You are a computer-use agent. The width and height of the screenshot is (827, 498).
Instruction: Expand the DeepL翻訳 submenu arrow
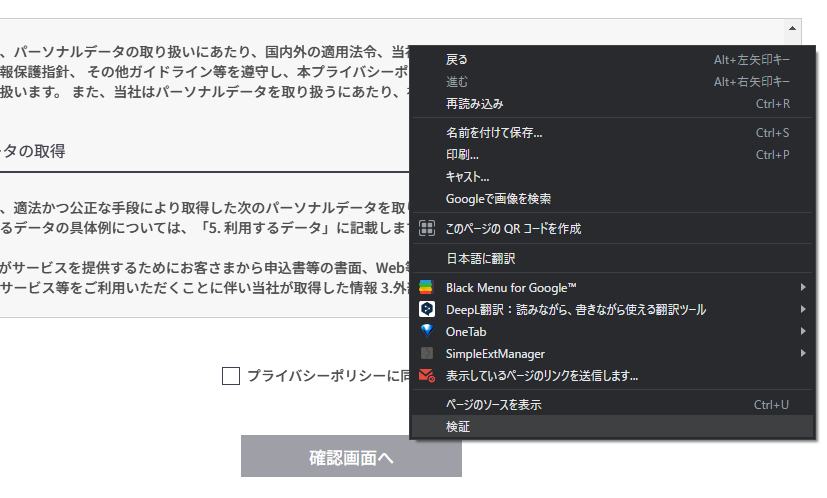click(803, 309)
